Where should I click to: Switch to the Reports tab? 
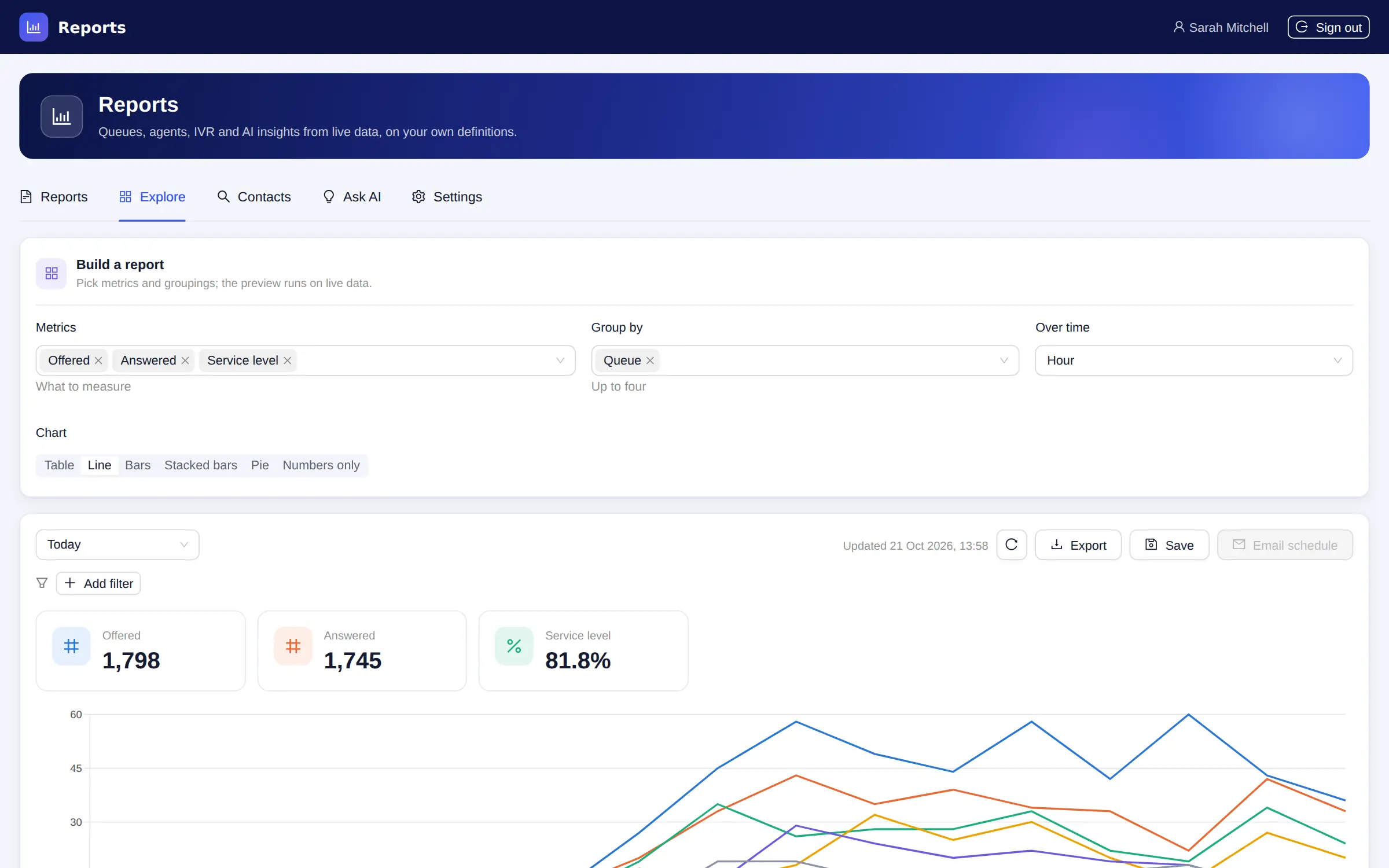pos(54,197)
